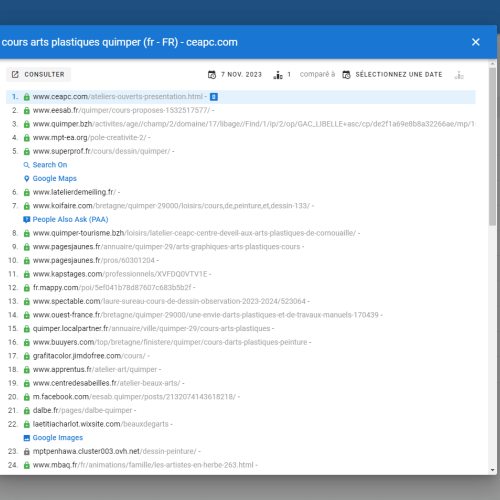Click the podium ranking icon beside 1
The image size is (500, 500).
coord(278,75)
